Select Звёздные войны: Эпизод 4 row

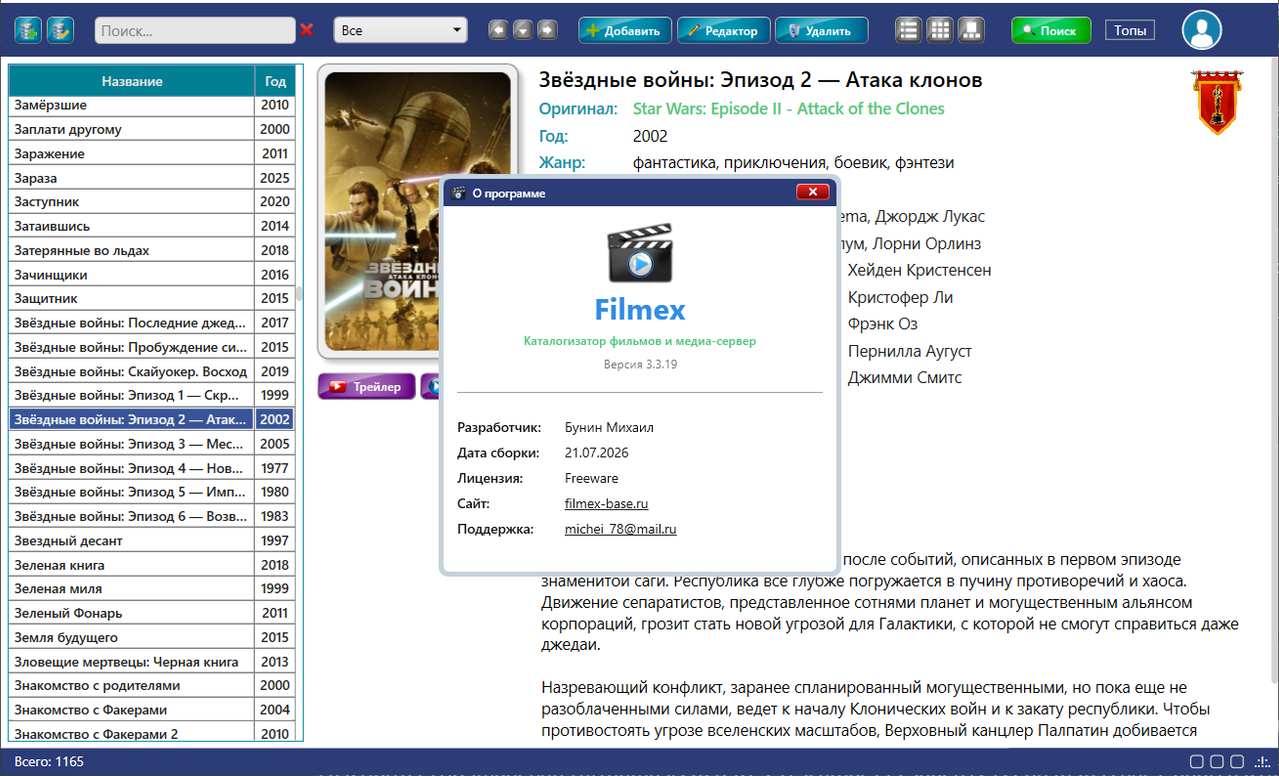pos(152,467)
